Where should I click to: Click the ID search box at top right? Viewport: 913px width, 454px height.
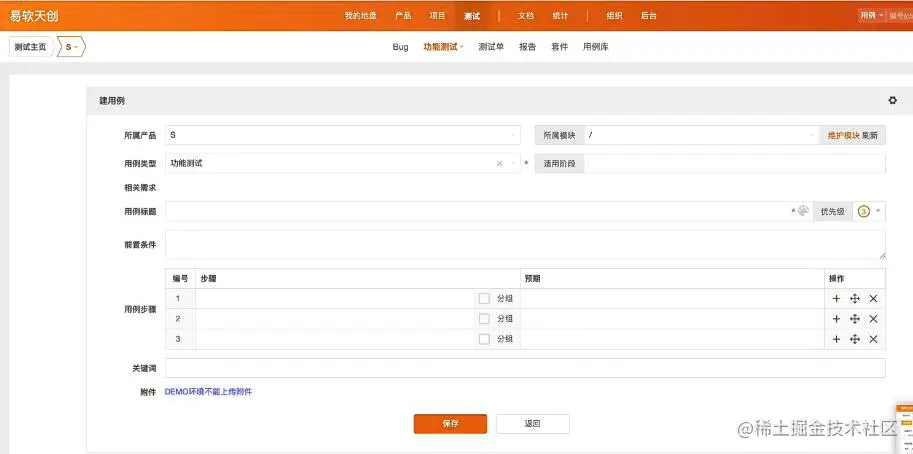900,16
